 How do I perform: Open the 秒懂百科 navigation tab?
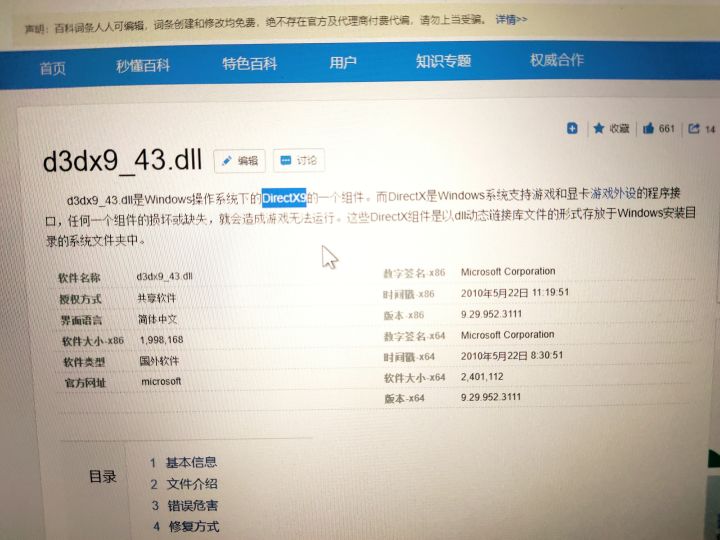pos(143,66)
